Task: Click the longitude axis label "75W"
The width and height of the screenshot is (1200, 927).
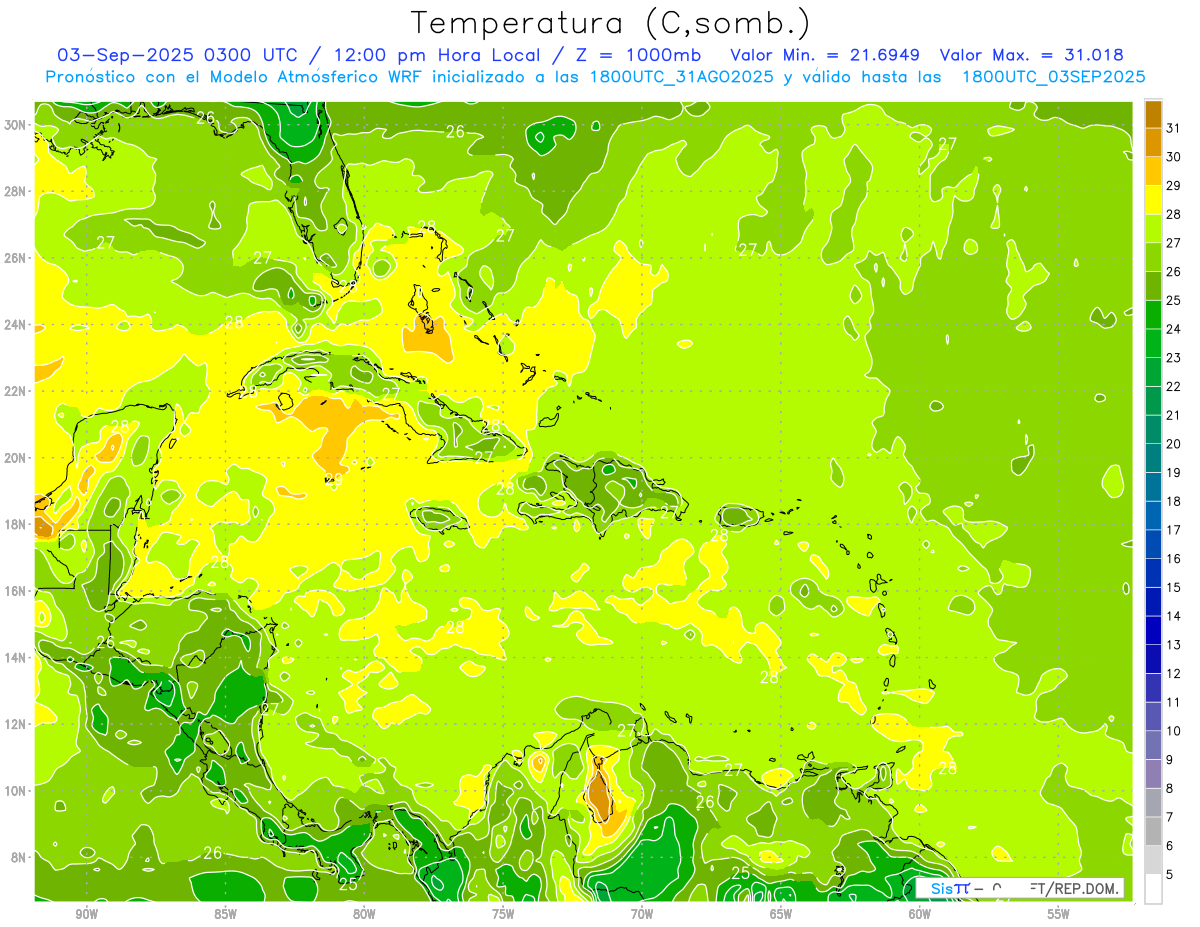Action: tap(503, 914)
